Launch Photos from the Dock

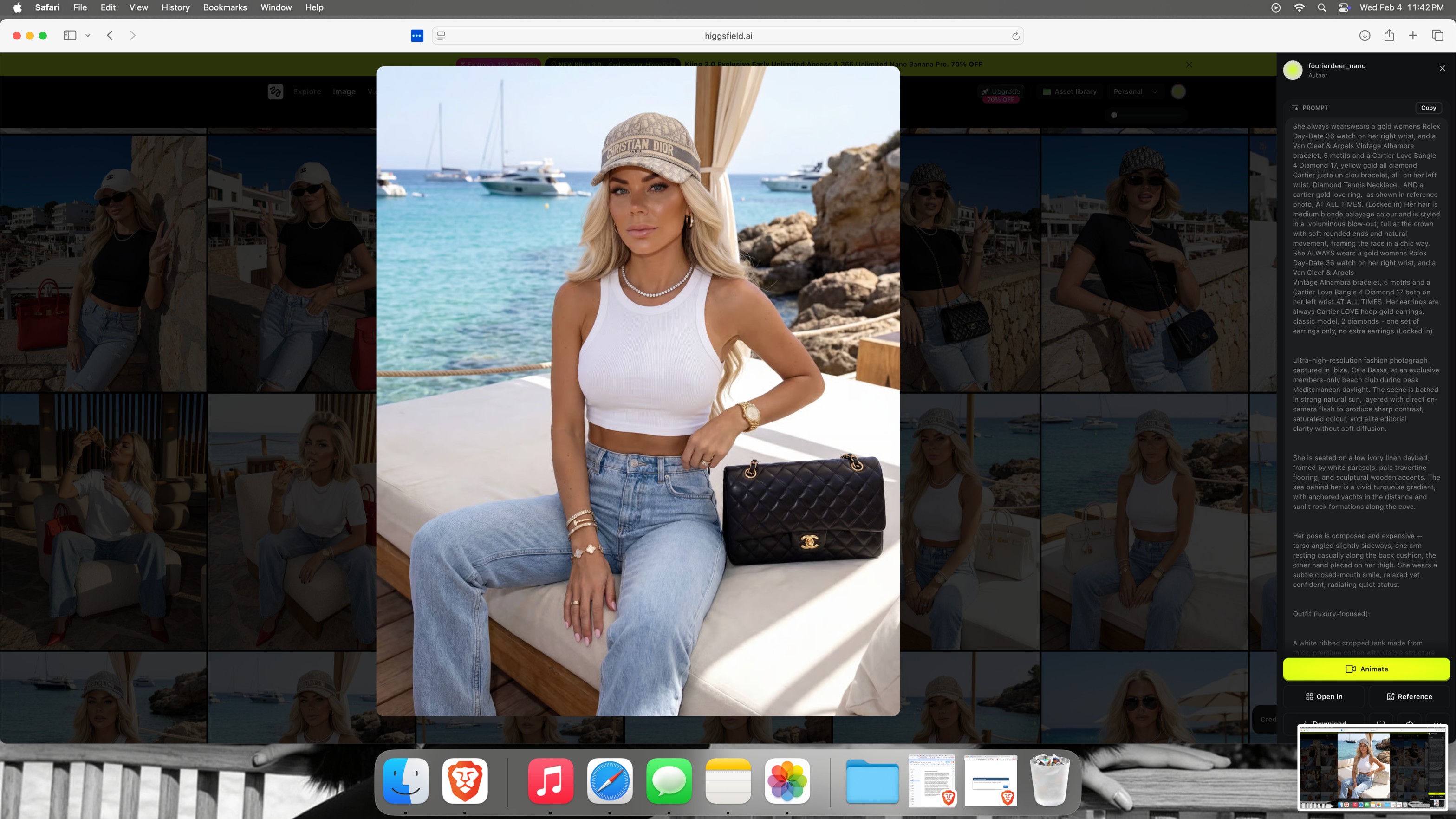tap(787, 780)
